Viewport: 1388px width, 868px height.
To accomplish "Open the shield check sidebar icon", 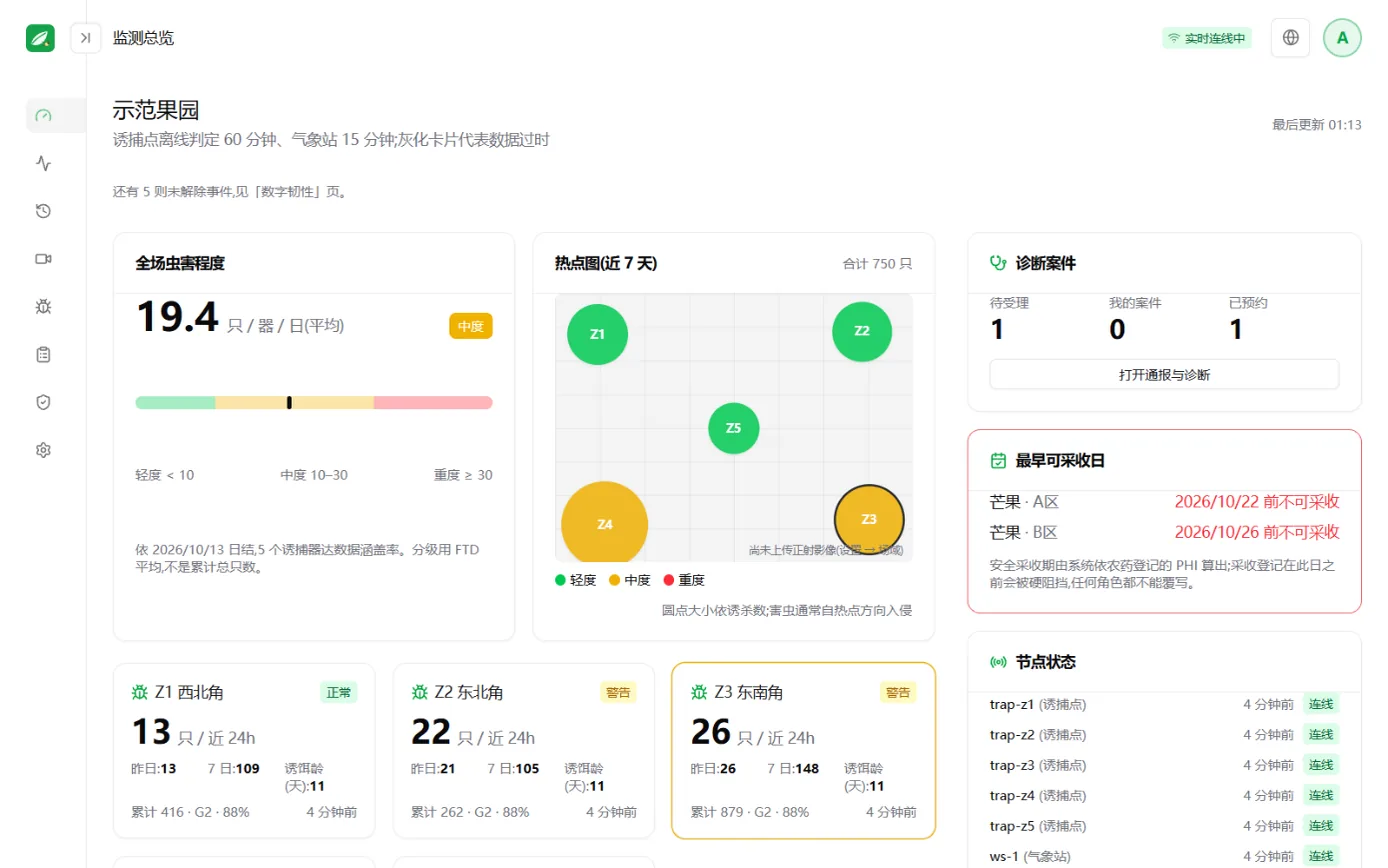I will point(43,402).
